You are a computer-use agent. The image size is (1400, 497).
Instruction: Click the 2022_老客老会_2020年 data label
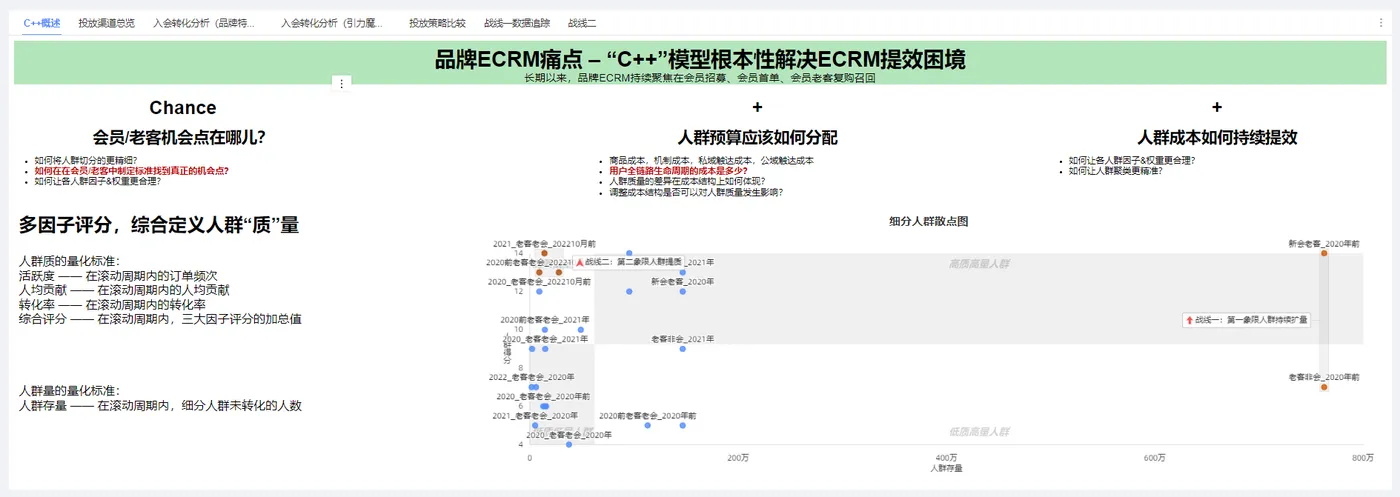pyautogui.click(x=531, y=377)
